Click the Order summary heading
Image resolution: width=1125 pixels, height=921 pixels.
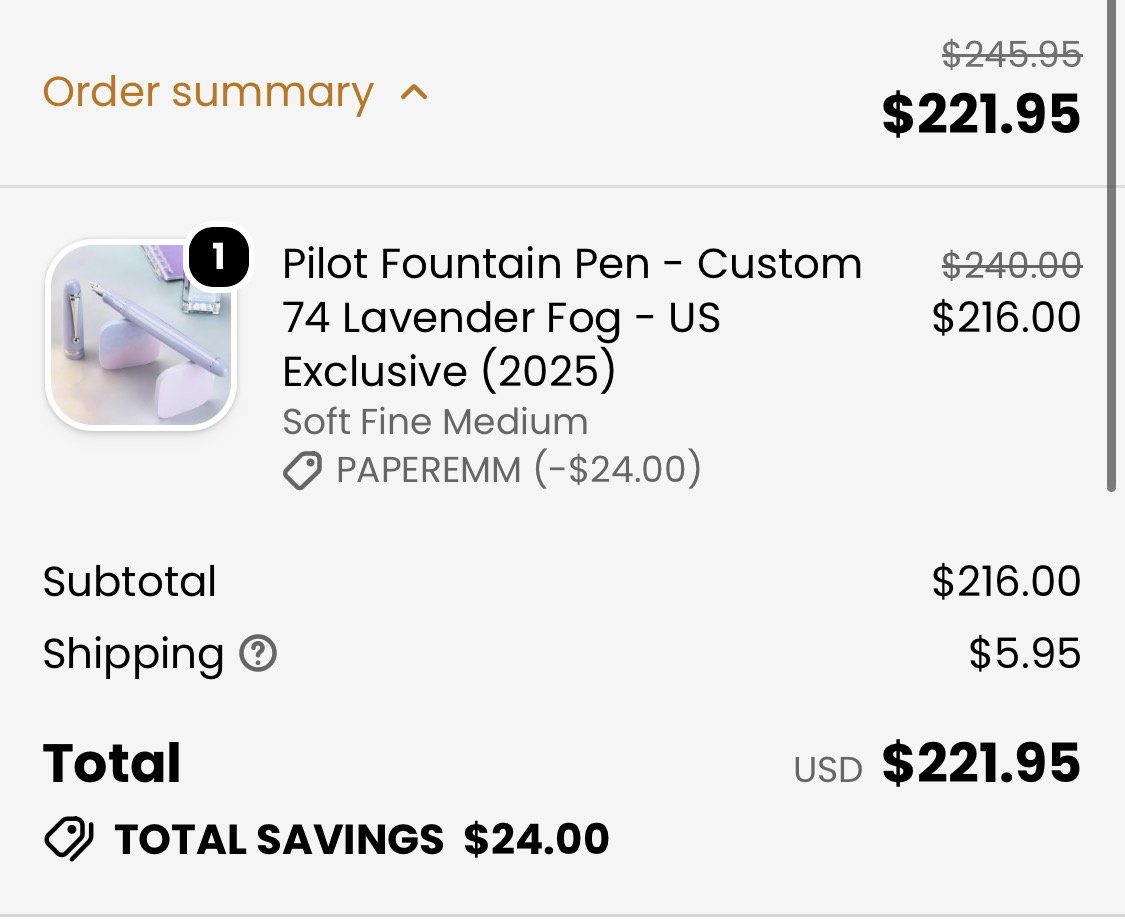(x=208, y=93)
